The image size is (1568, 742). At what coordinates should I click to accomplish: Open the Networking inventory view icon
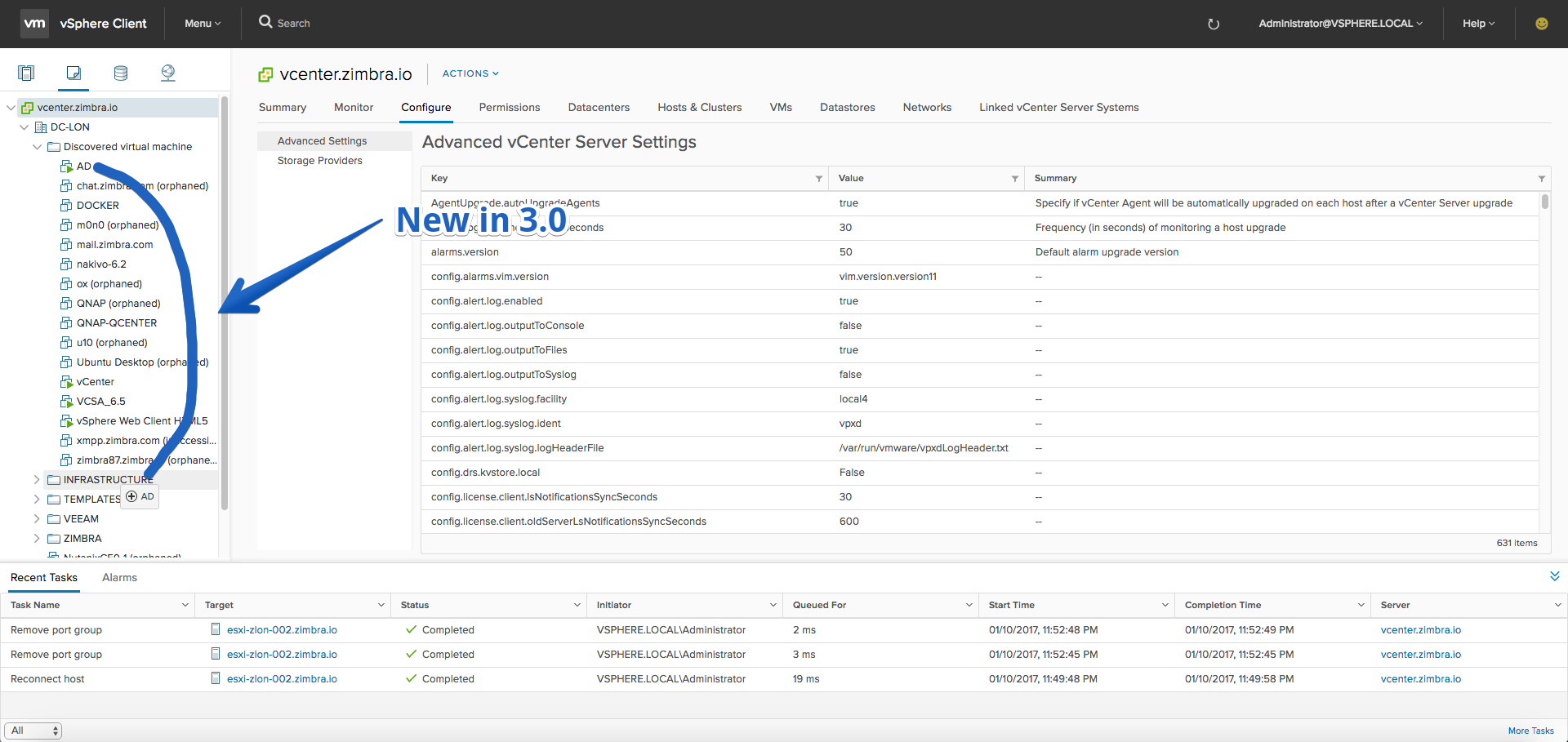point(168,73)
